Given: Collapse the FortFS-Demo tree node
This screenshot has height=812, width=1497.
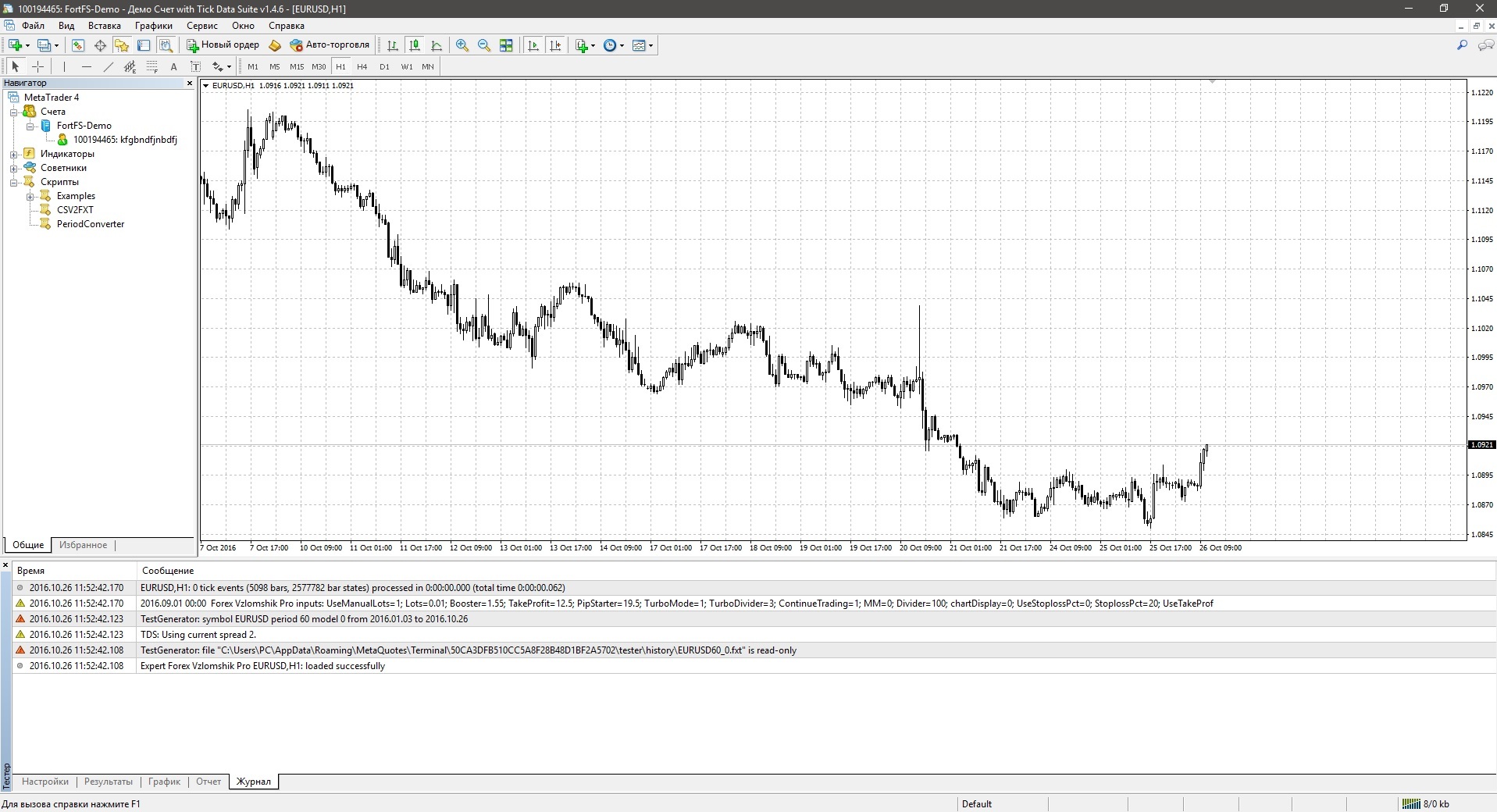Looking at the screenshot, I should pyautogui.click(x=30, y=126).
